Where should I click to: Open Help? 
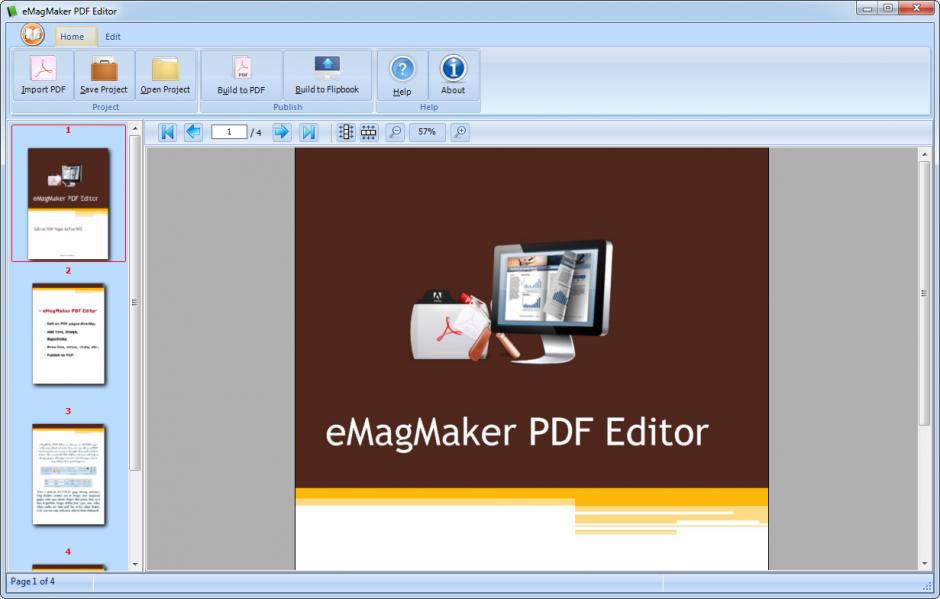click(402, 76)
